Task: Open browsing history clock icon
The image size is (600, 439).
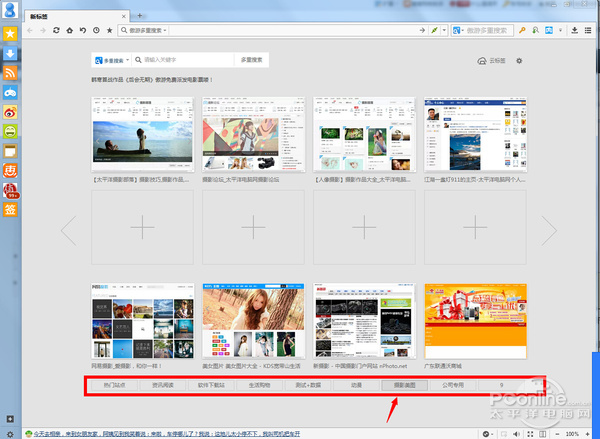Action: pos(96,30)
